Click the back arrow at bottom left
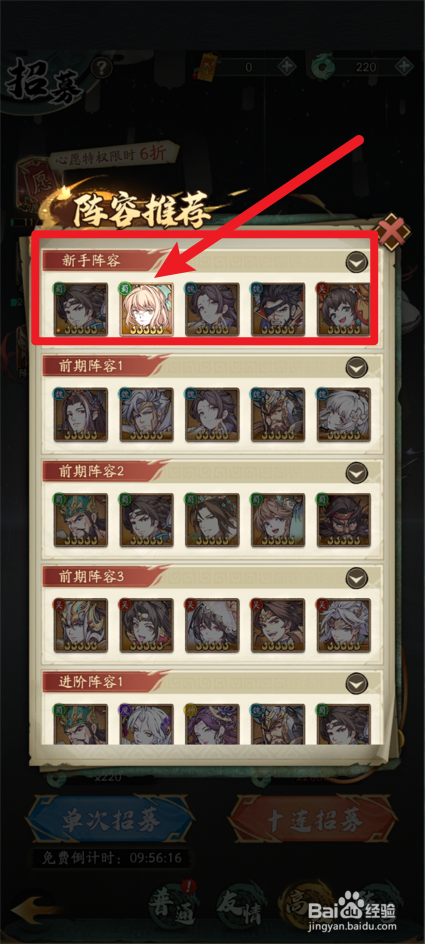The image size is (425, 944). pos(35,910)
